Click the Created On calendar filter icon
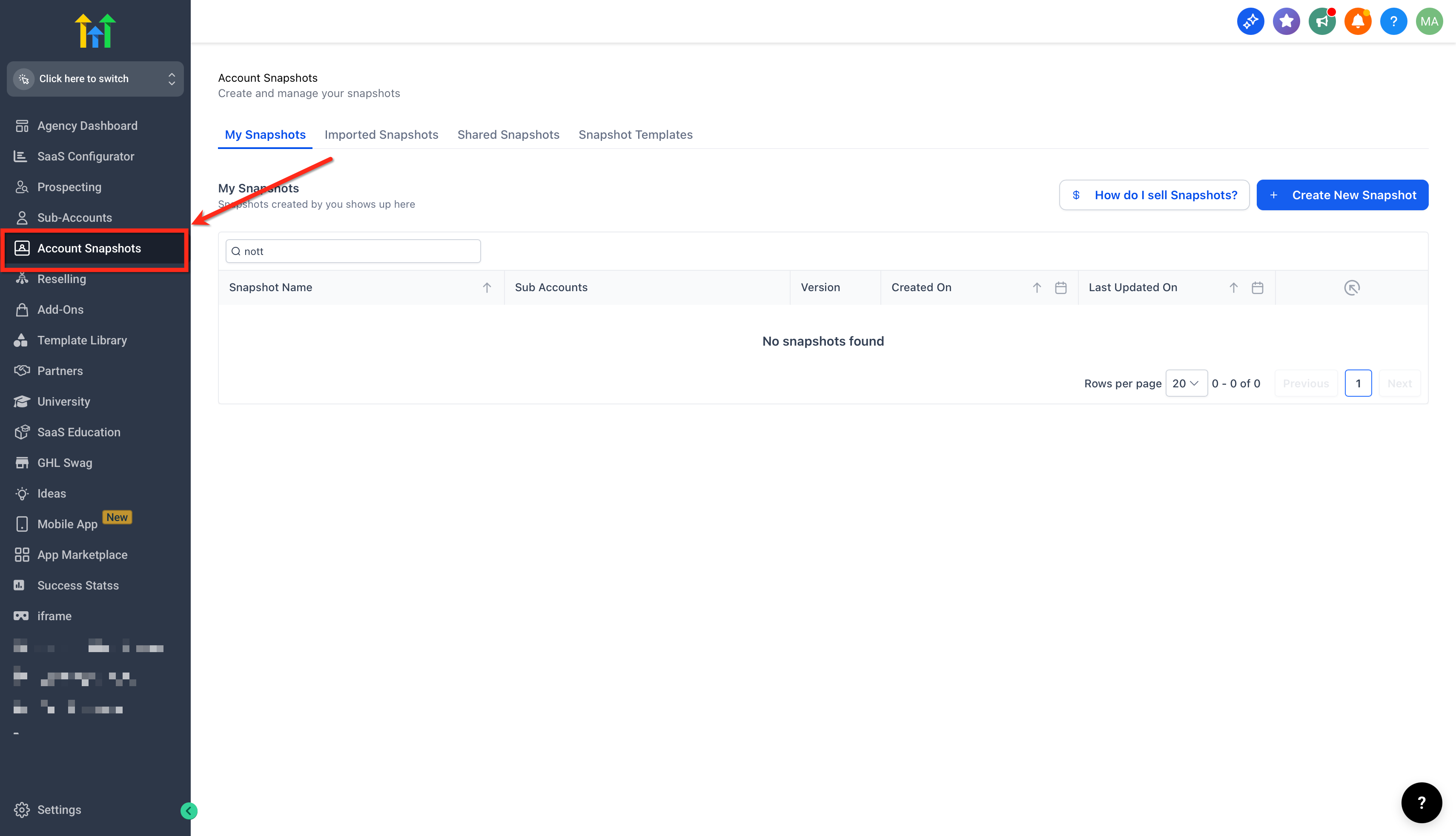 [x=1060, y=288]
